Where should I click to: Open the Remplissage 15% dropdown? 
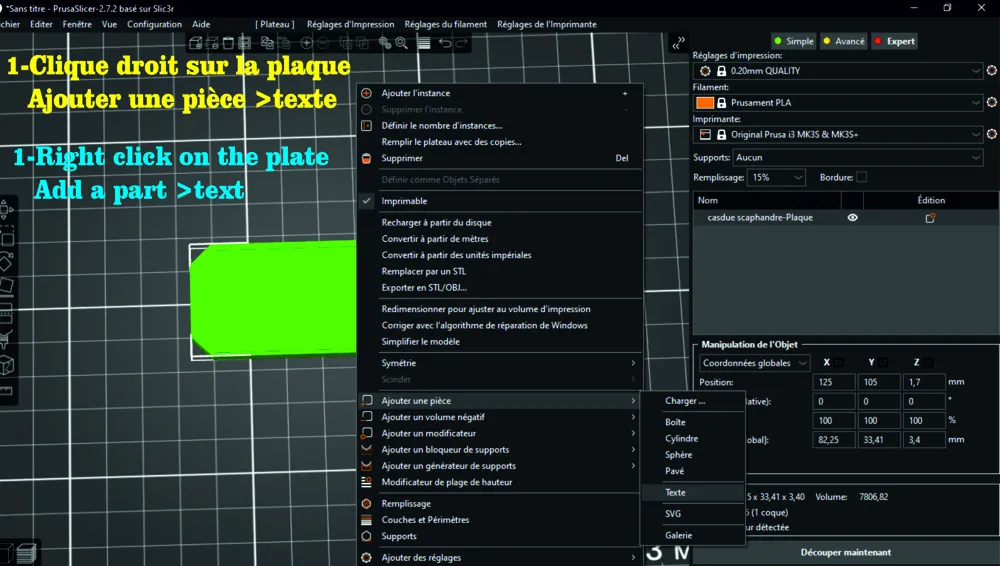point(776,177)
